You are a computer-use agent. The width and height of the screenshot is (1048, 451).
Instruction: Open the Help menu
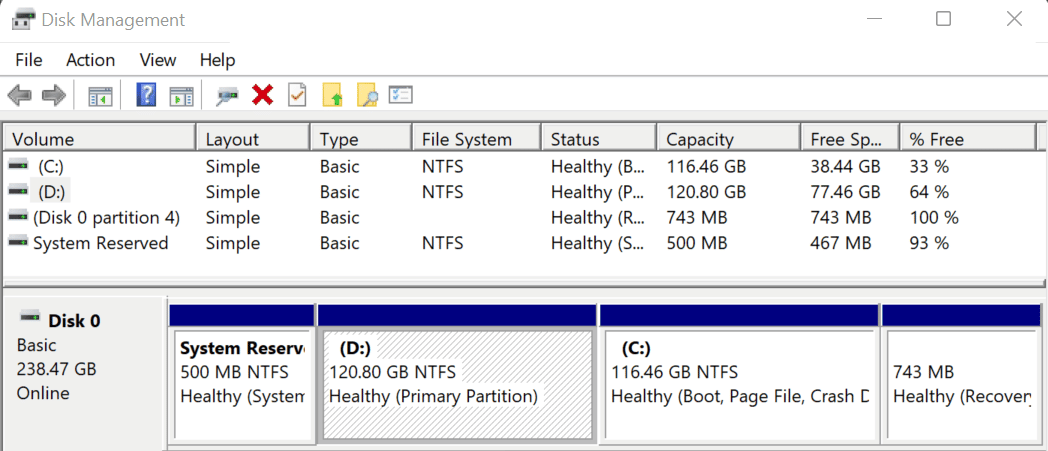point(217,60)
